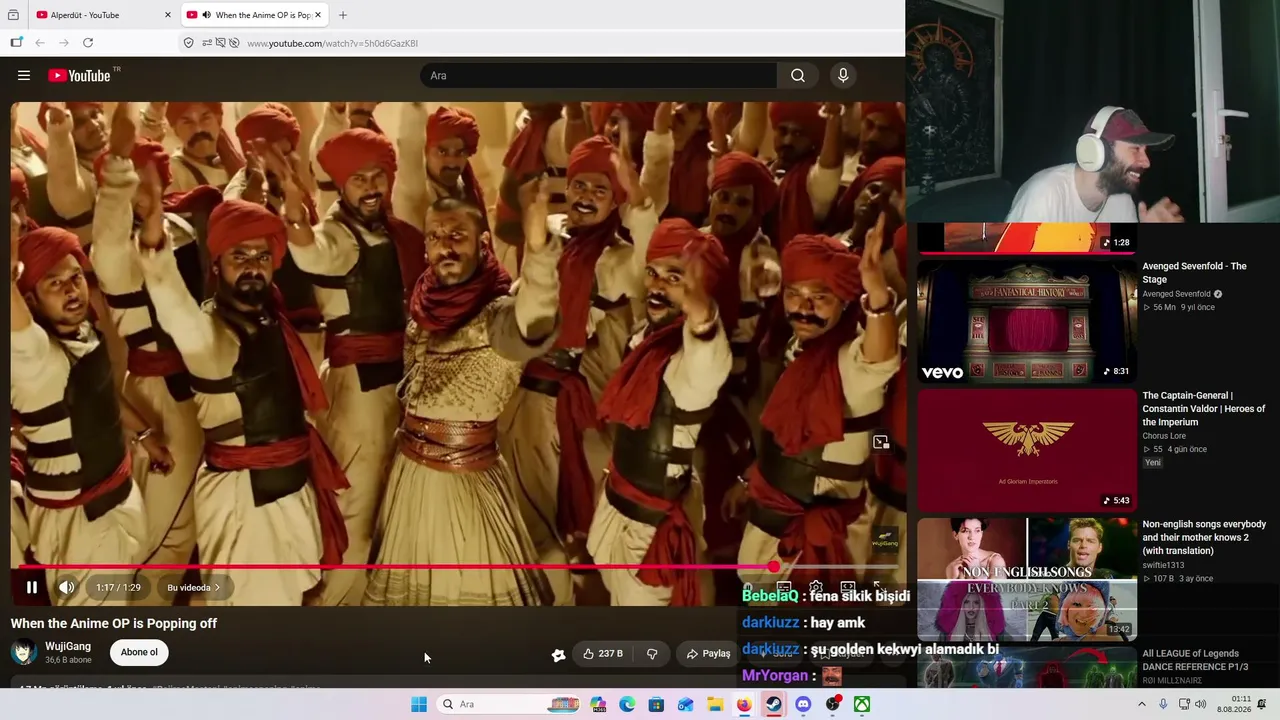Subscribe using the Abone ol button
The height and width of the screenshot is (720, 1280).
pyautogui.click(x=139, y=653)
